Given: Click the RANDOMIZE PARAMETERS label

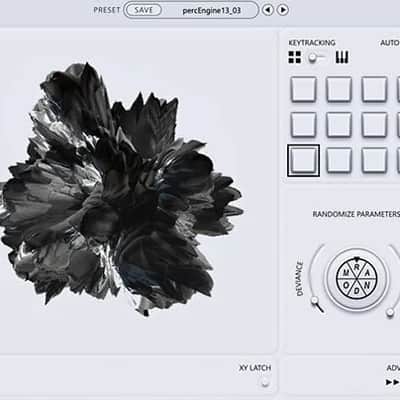Looking at the screenshot, I should 356,214.
